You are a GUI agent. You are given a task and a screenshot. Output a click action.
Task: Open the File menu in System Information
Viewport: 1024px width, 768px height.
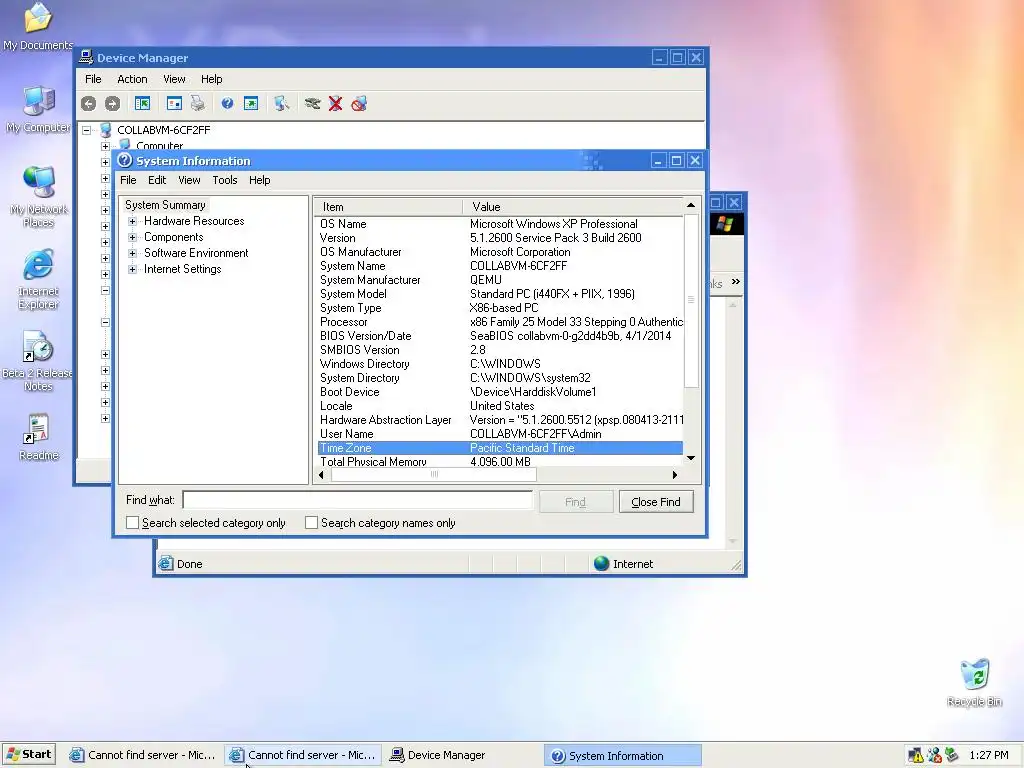point(128,180)
